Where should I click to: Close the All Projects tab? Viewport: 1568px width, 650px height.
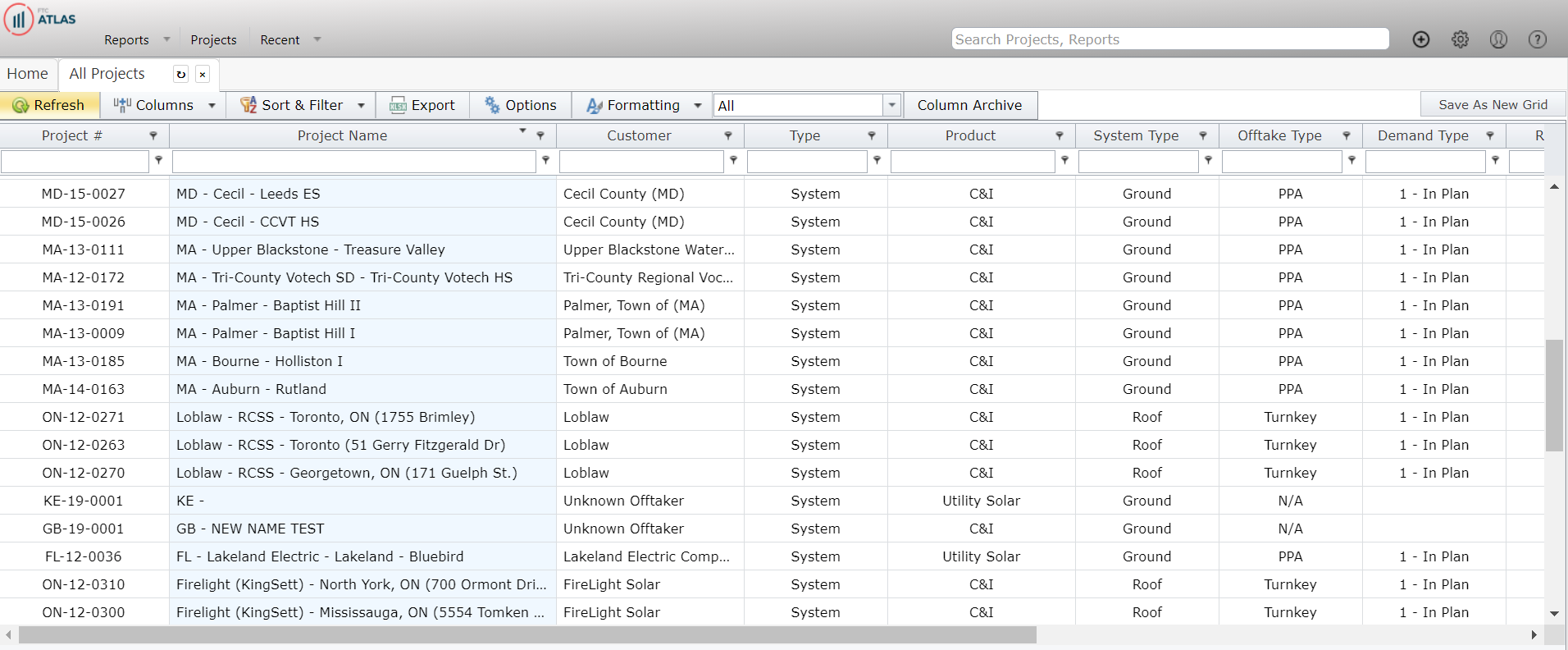click(203, 74)
